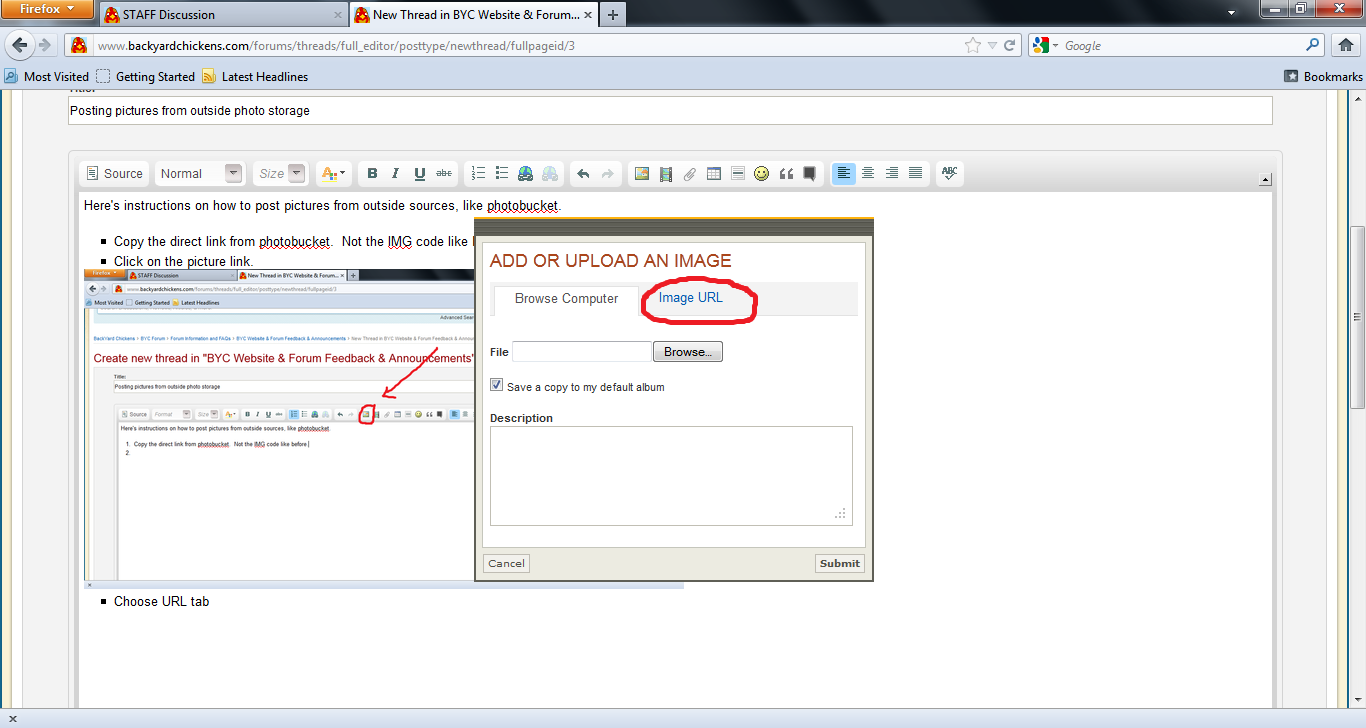Click the Browse... file button
1366x728 pixels.
(687, 352)
